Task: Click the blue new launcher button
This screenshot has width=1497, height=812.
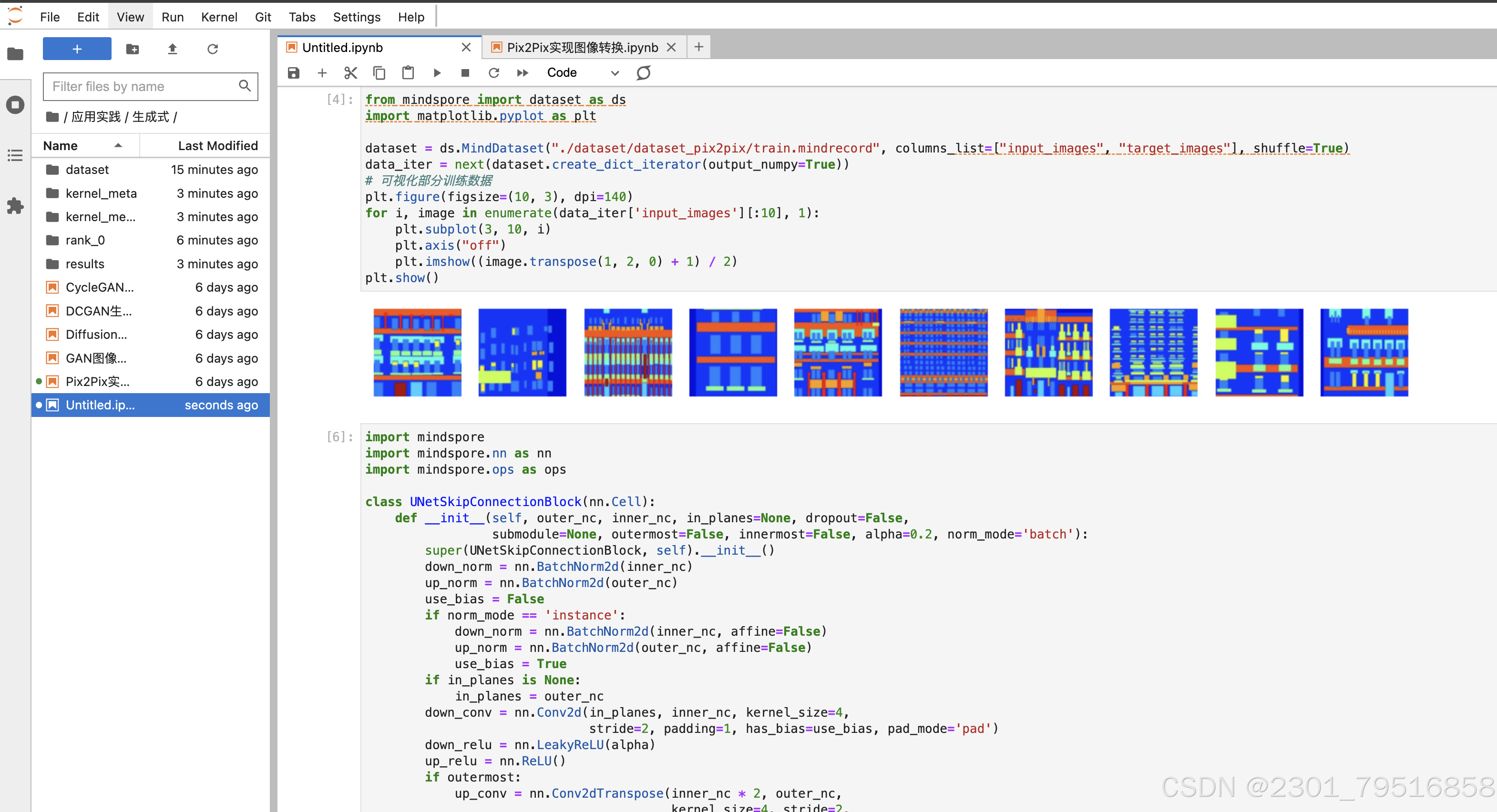Action: click(77, 49)
